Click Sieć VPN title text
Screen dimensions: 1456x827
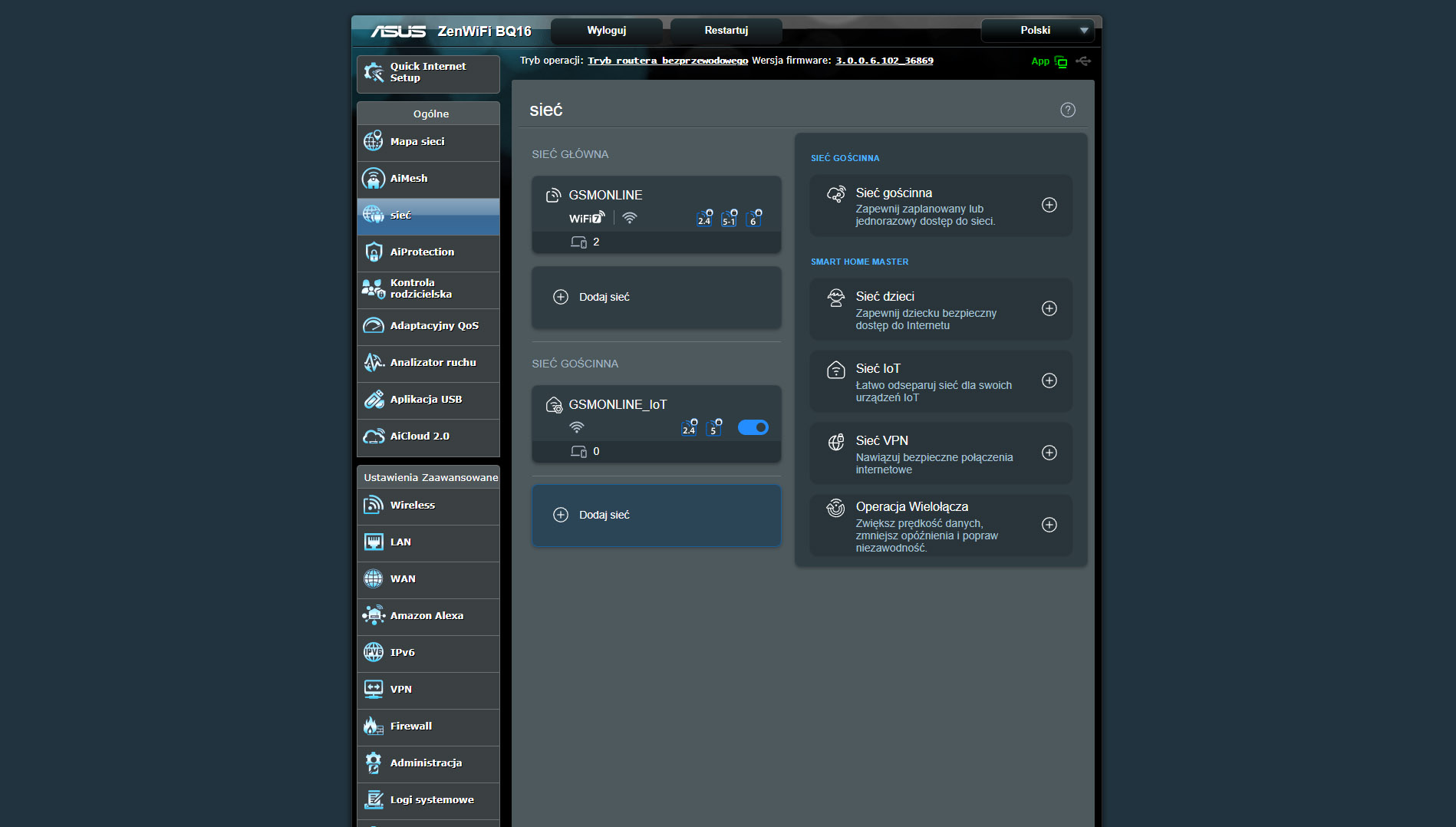pos(881,440)
